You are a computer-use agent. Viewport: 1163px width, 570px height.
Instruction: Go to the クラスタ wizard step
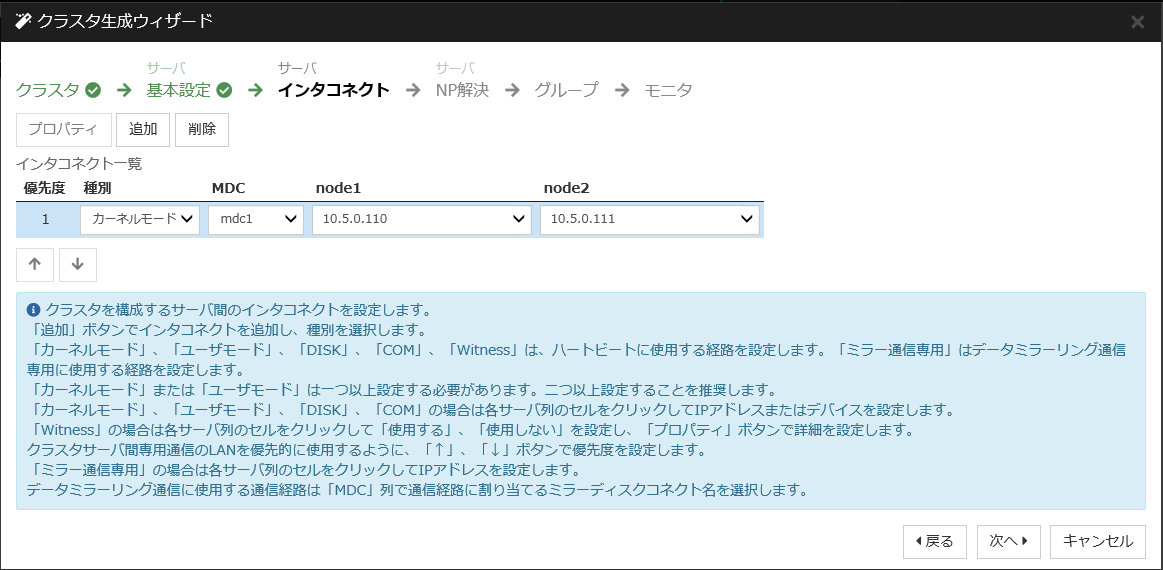(47, 90)
